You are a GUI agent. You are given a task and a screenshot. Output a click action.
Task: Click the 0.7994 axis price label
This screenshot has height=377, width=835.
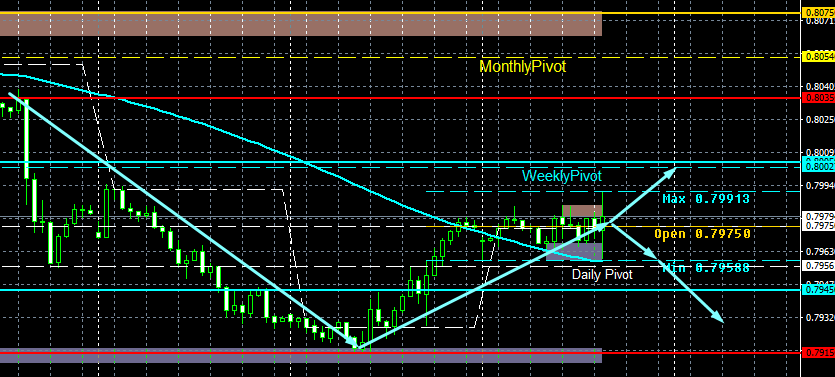[820, 186]
